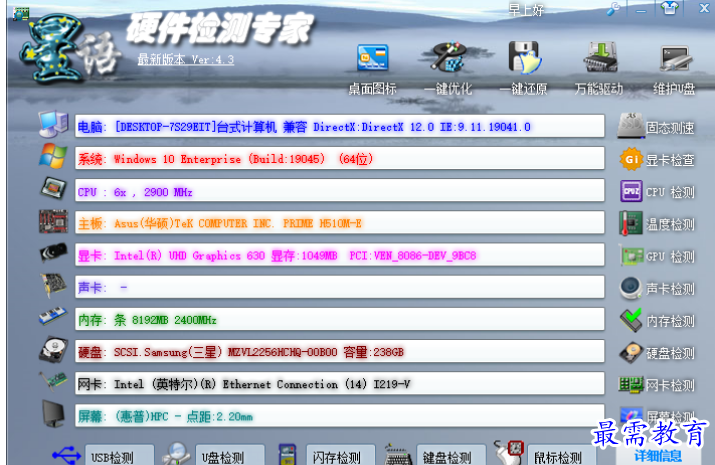The image size is (715, 465).
Task: Open the skin shirt icon in title bar
Action: pos(669,8)
